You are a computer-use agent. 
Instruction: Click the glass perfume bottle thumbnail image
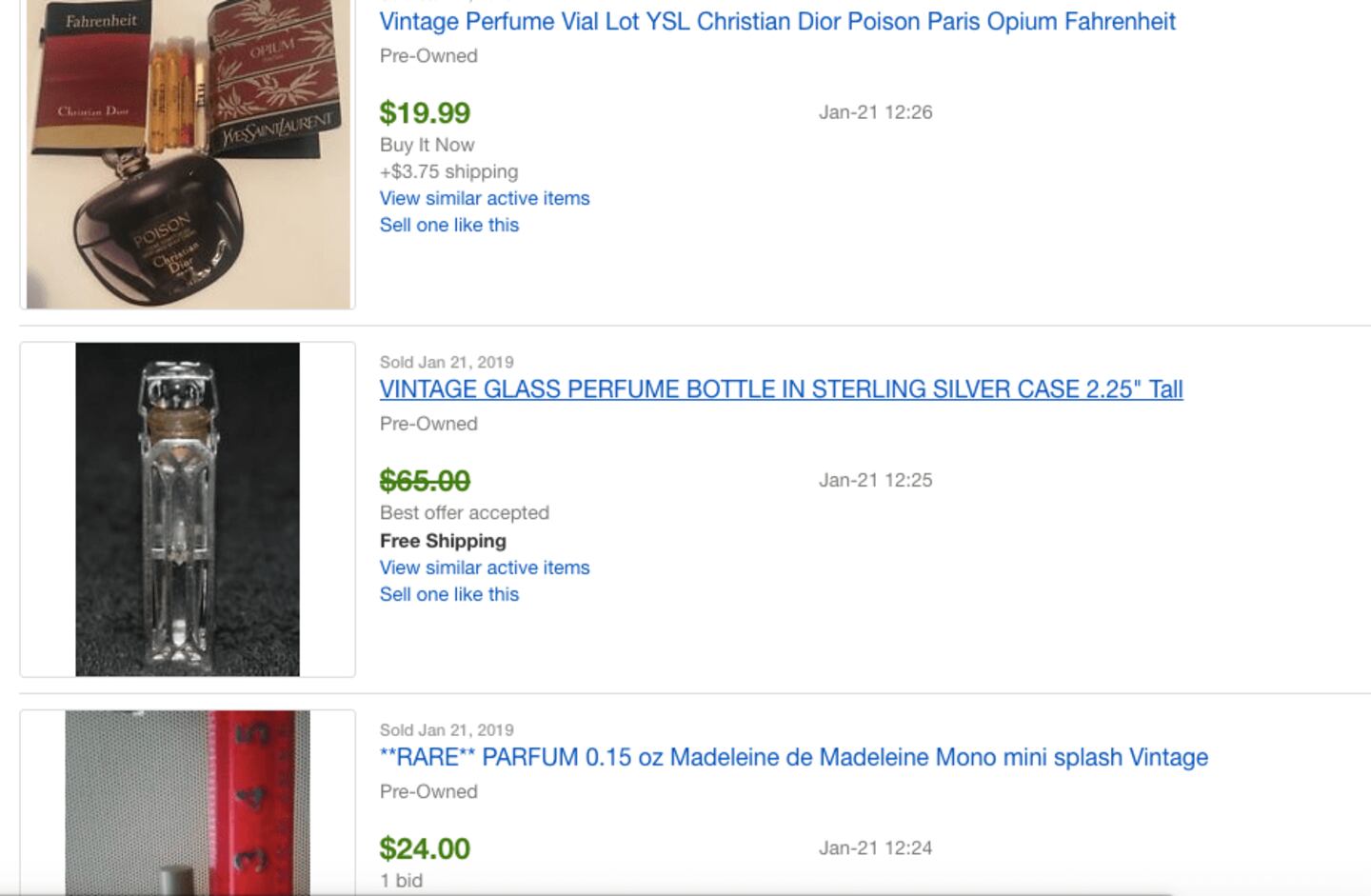point(188,509)
